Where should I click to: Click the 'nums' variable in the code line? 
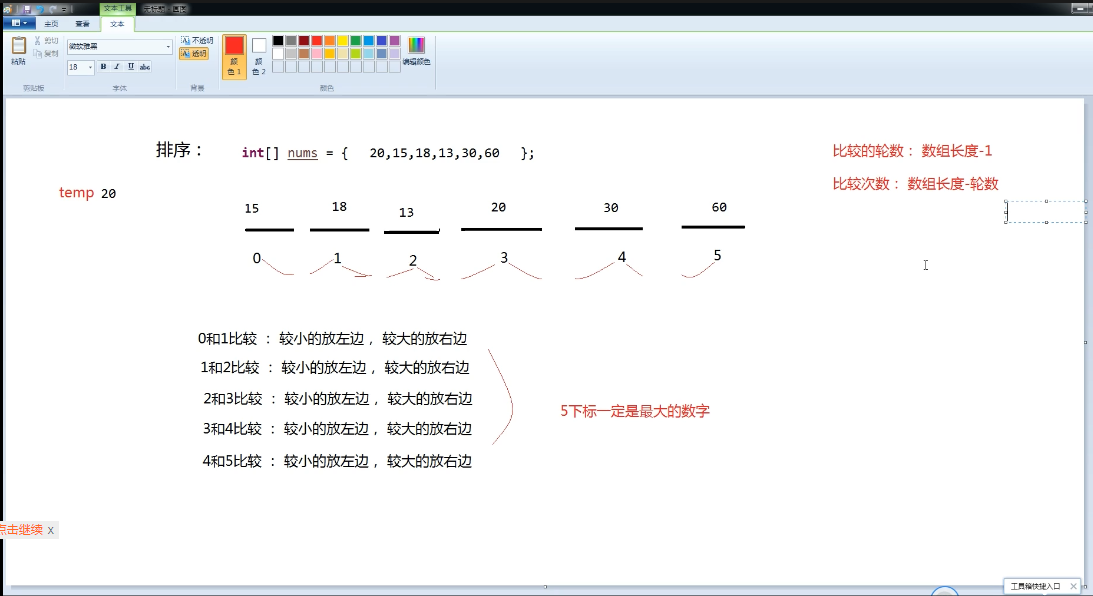pos(303,153)
